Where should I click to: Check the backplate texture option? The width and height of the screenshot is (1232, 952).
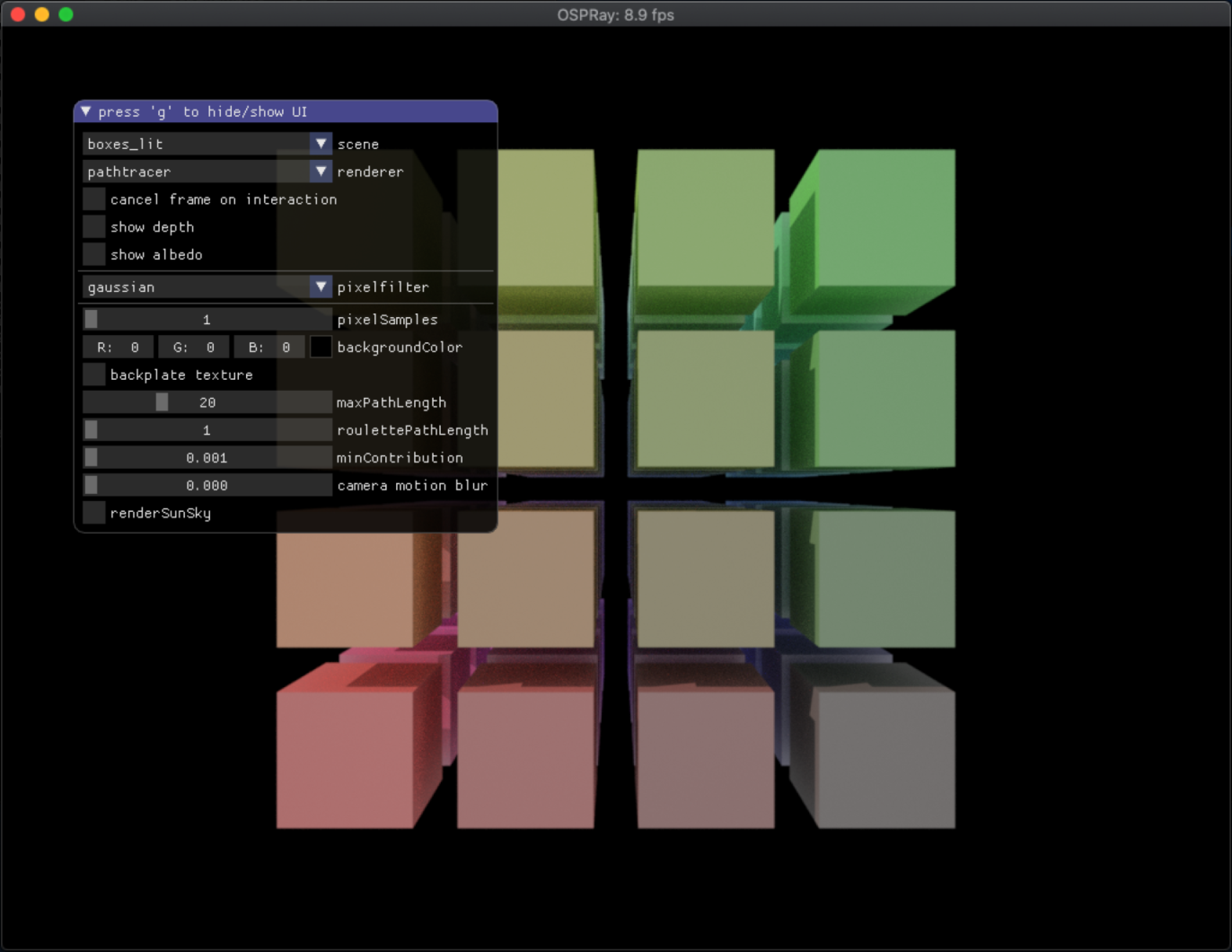(x=94, y=375)
